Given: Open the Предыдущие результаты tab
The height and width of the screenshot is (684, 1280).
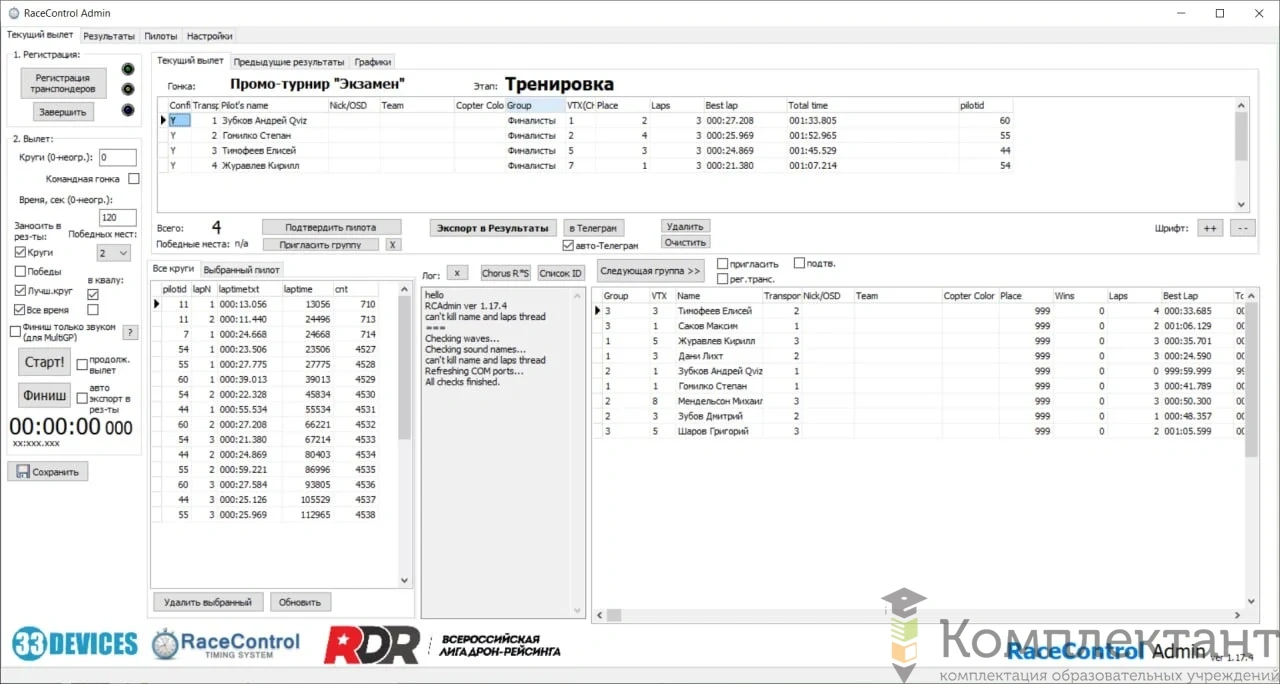Looking at the screenshot, I should (290, 62).
